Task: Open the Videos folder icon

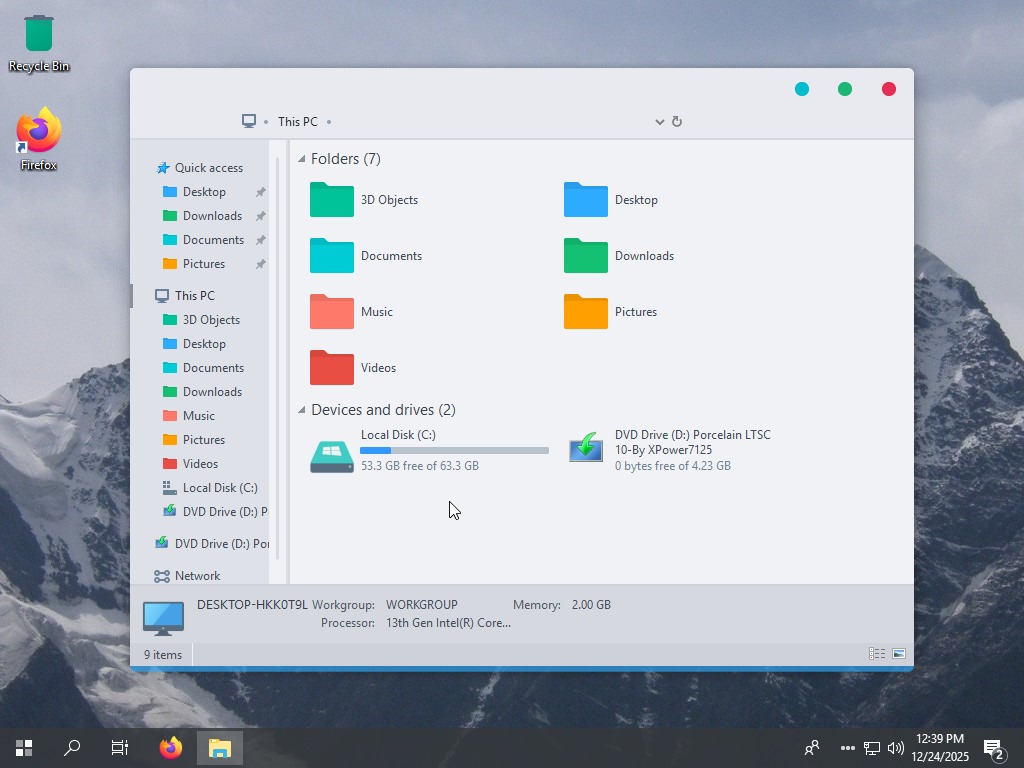Action: pos(332,368)
